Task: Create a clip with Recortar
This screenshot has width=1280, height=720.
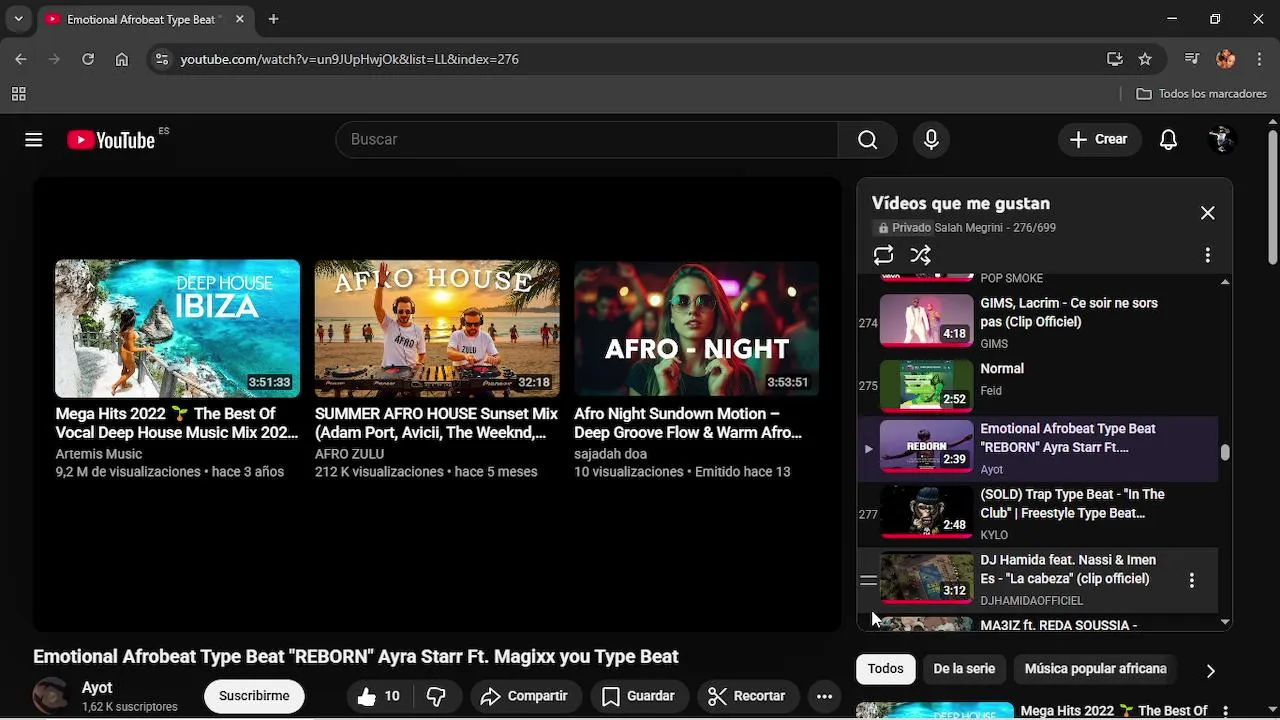Action: (x=746, y=696)
